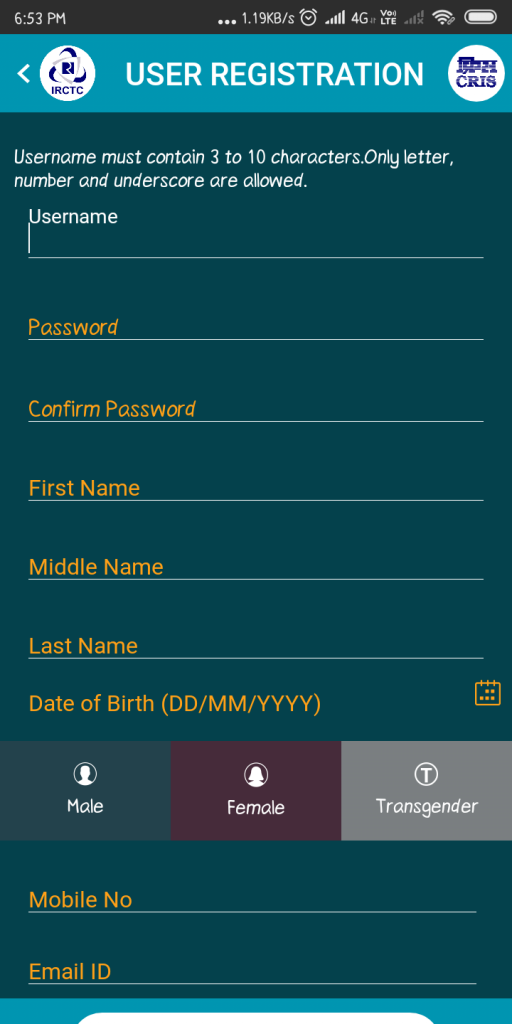This screenshot has width=512, height=1024.
Task: Tap the transgender T icon
Action: pyautogui.click(x=426, y=775)
